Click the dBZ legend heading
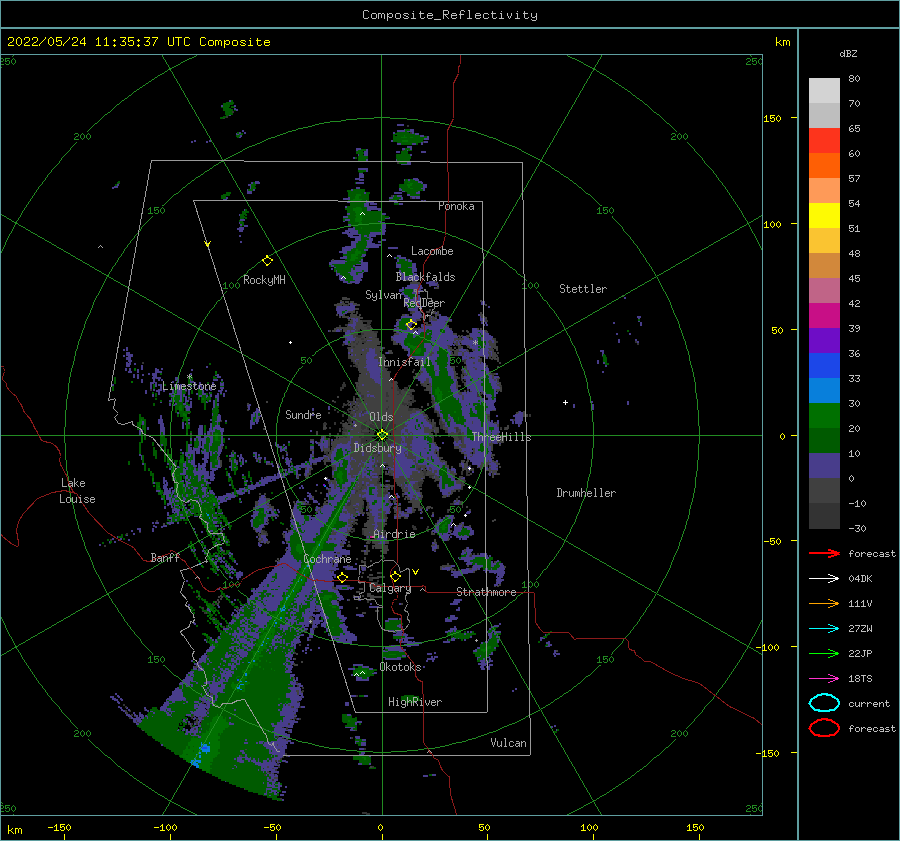Image resolution: width=900 pixels, height=841 pixels. click(x=848, y=53)
